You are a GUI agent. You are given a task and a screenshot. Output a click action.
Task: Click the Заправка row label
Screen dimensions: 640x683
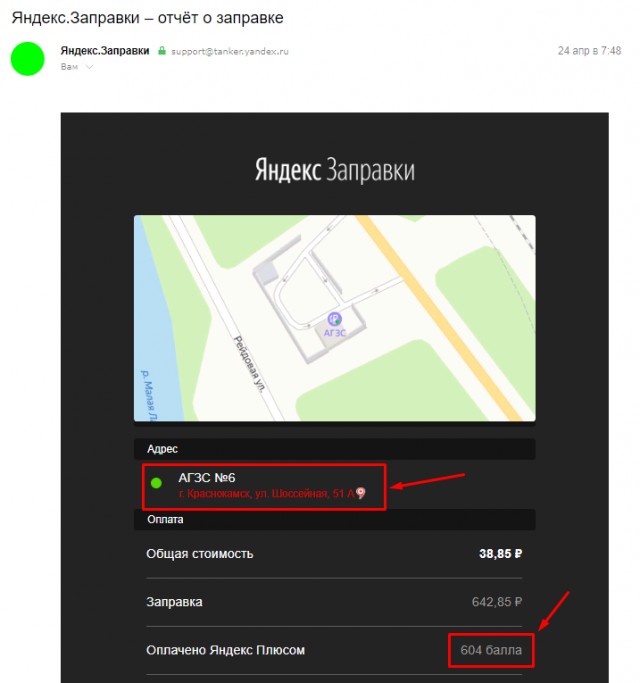174,602
